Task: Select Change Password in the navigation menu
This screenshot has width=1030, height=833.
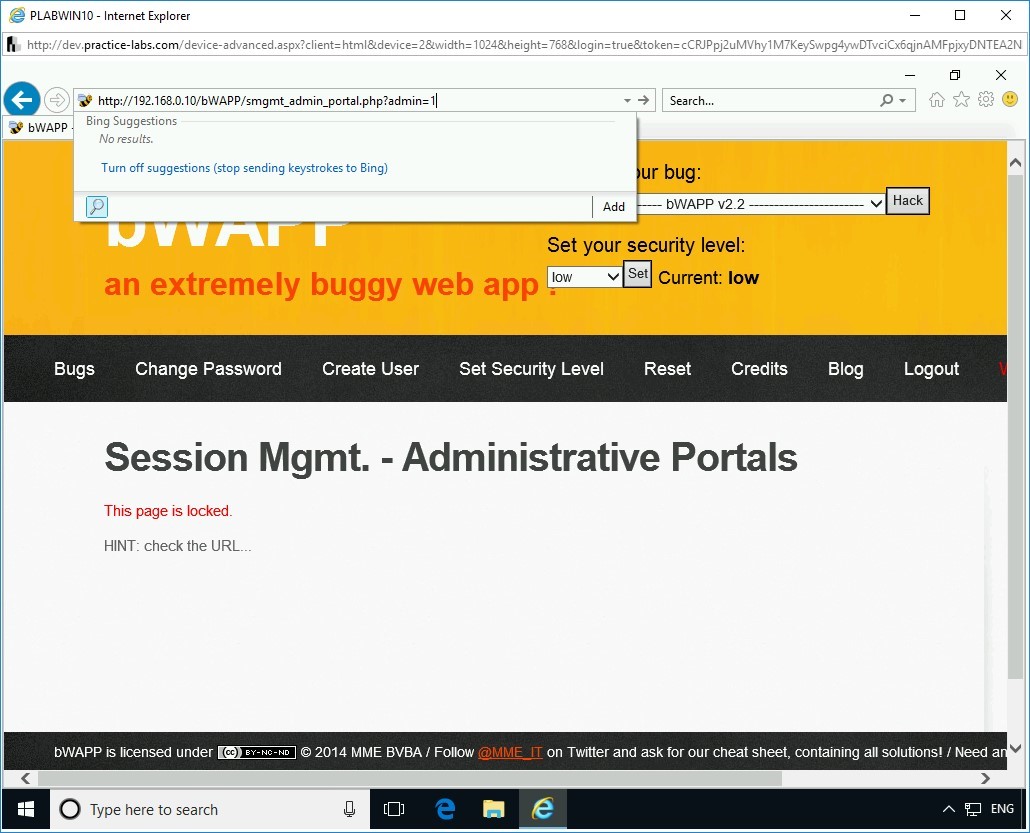Action: pos(208,369)
